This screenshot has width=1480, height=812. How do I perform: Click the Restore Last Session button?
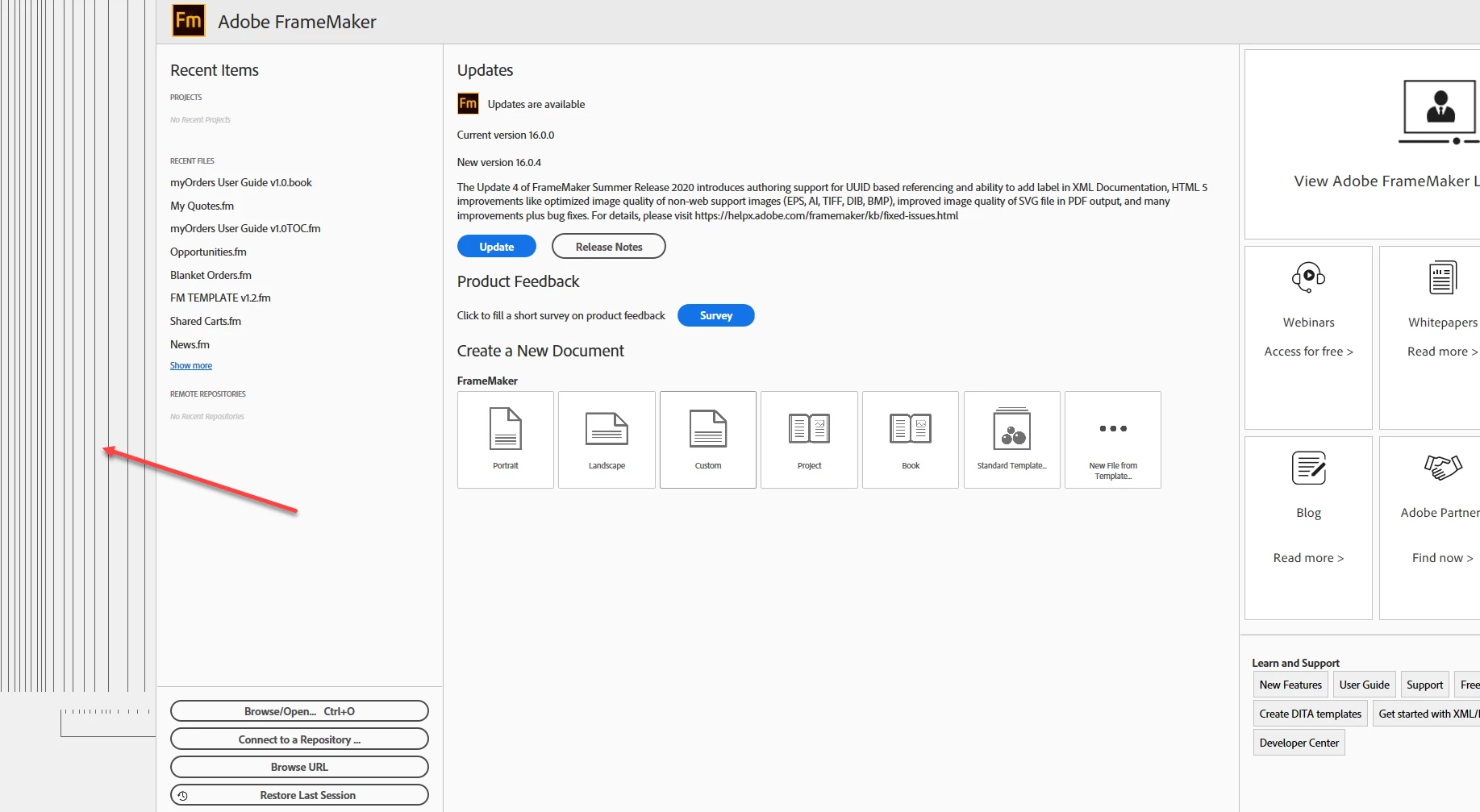pyautogui.click(x=299, y=795)
